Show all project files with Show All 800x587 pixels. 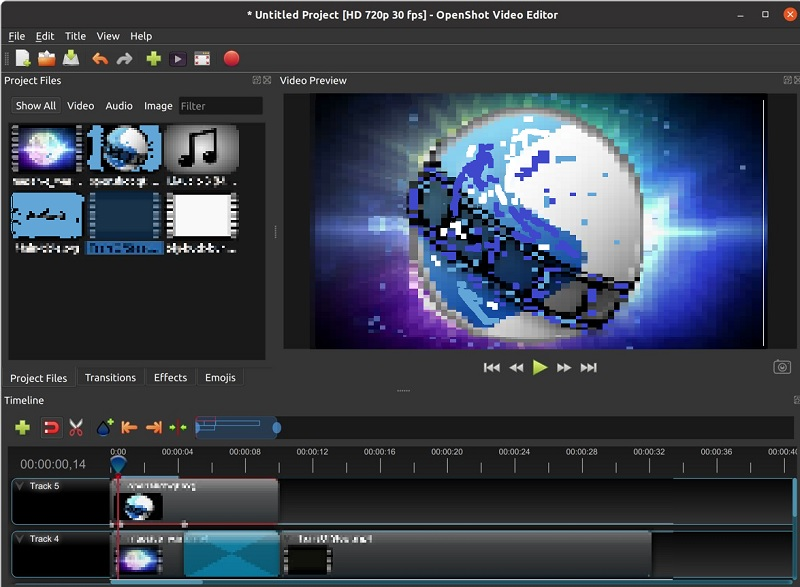click(x=36, y=106)
